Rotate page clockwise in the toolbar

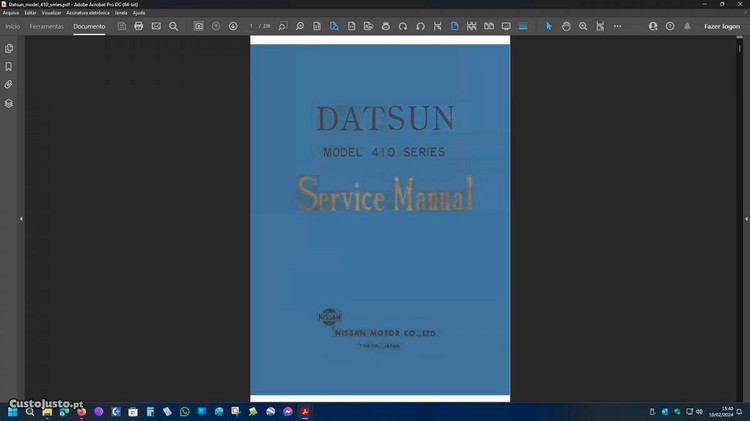(x=403, y=26)
